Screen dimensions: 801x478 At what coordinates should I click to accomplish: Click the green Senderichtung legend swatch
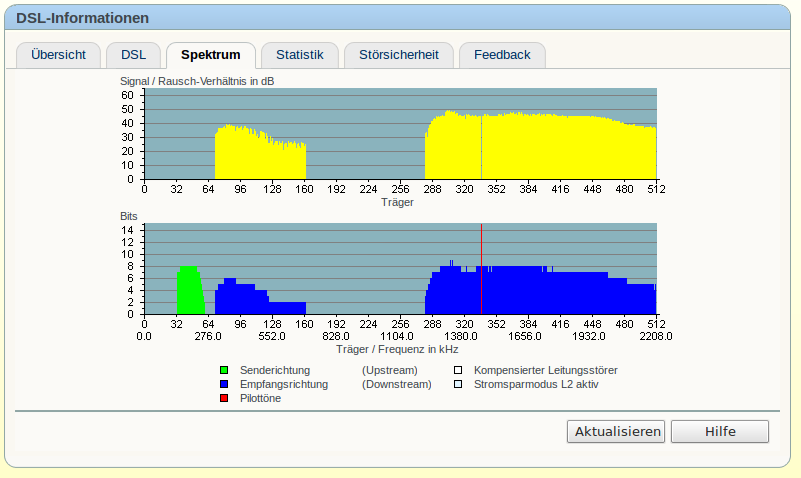pos(224,370)
